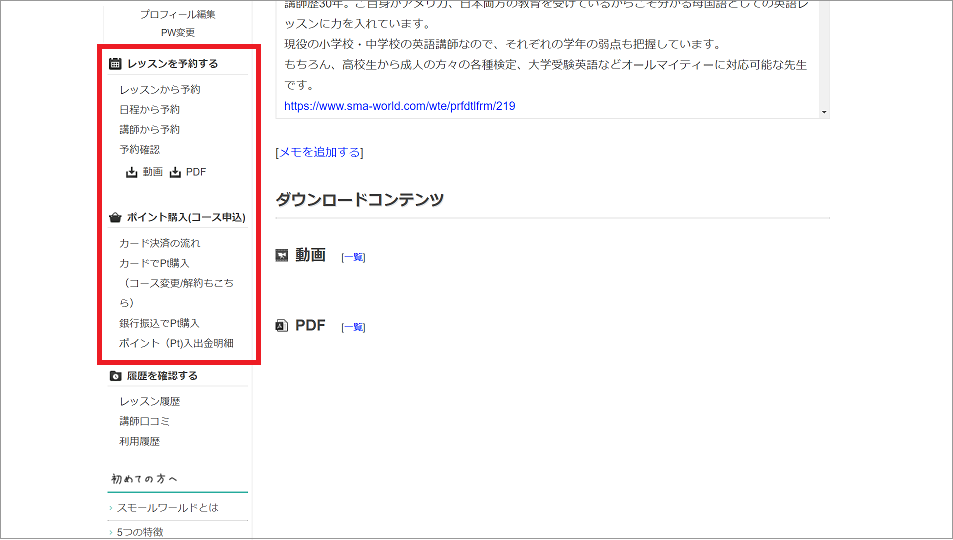Click the PDF document icon beside PDF heading
953x540 pixels.
(x=281, y=325)
